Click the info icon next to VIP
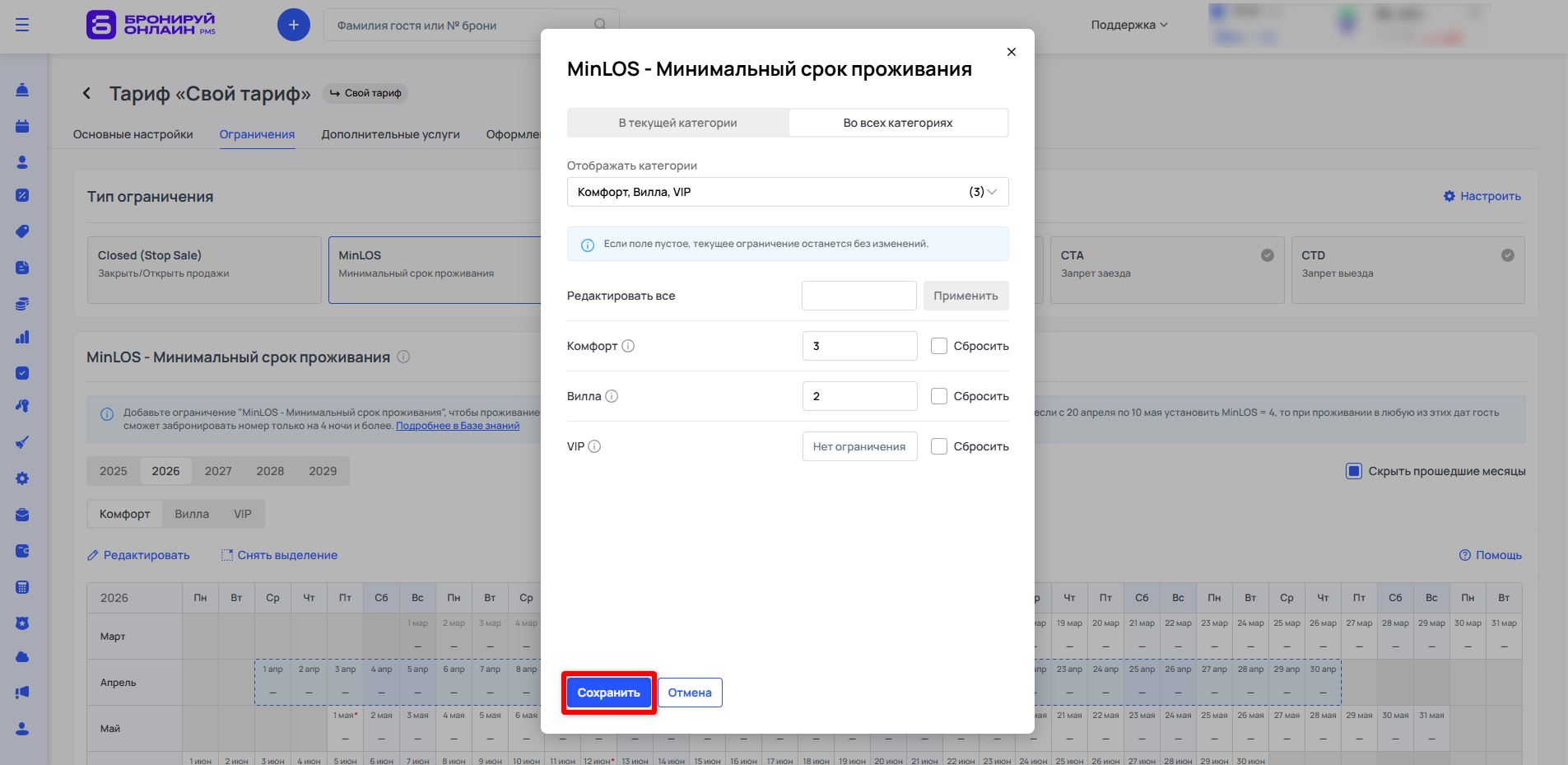The image size is (1568, 765). coord(594,446)
